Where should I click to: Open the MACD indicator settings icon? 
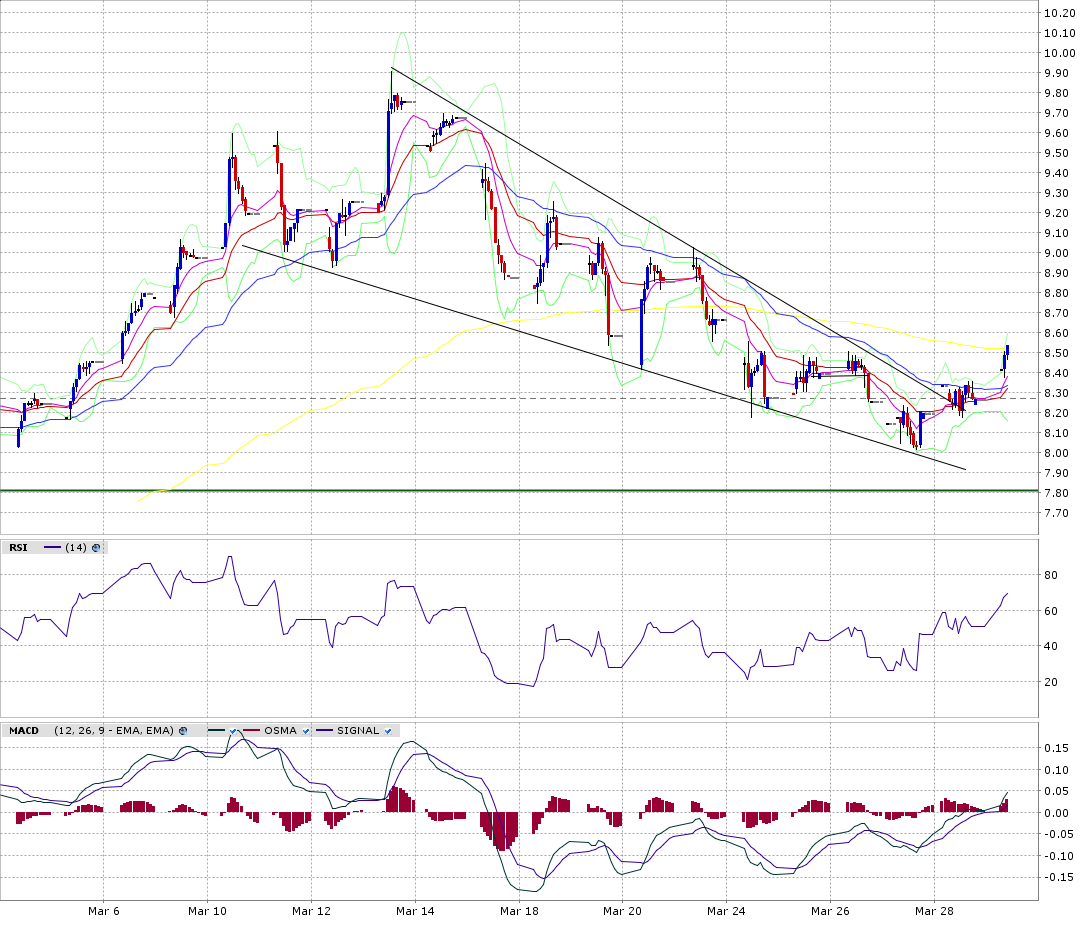[184, 731]
